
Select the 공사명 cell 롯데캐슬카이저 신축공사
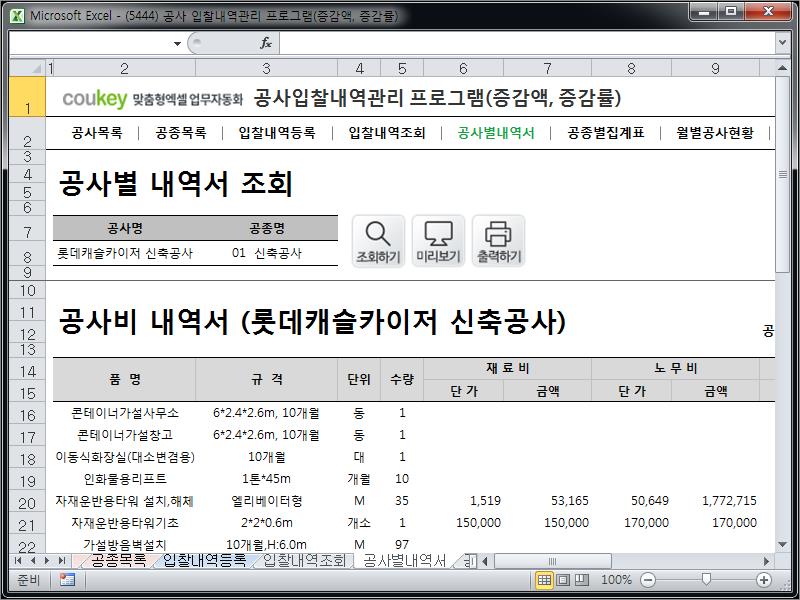point(125,253)
